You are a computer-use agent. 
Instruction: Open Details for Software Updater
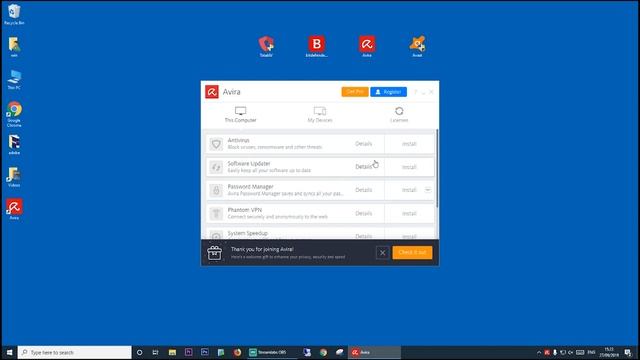click(x=363, y=167)
